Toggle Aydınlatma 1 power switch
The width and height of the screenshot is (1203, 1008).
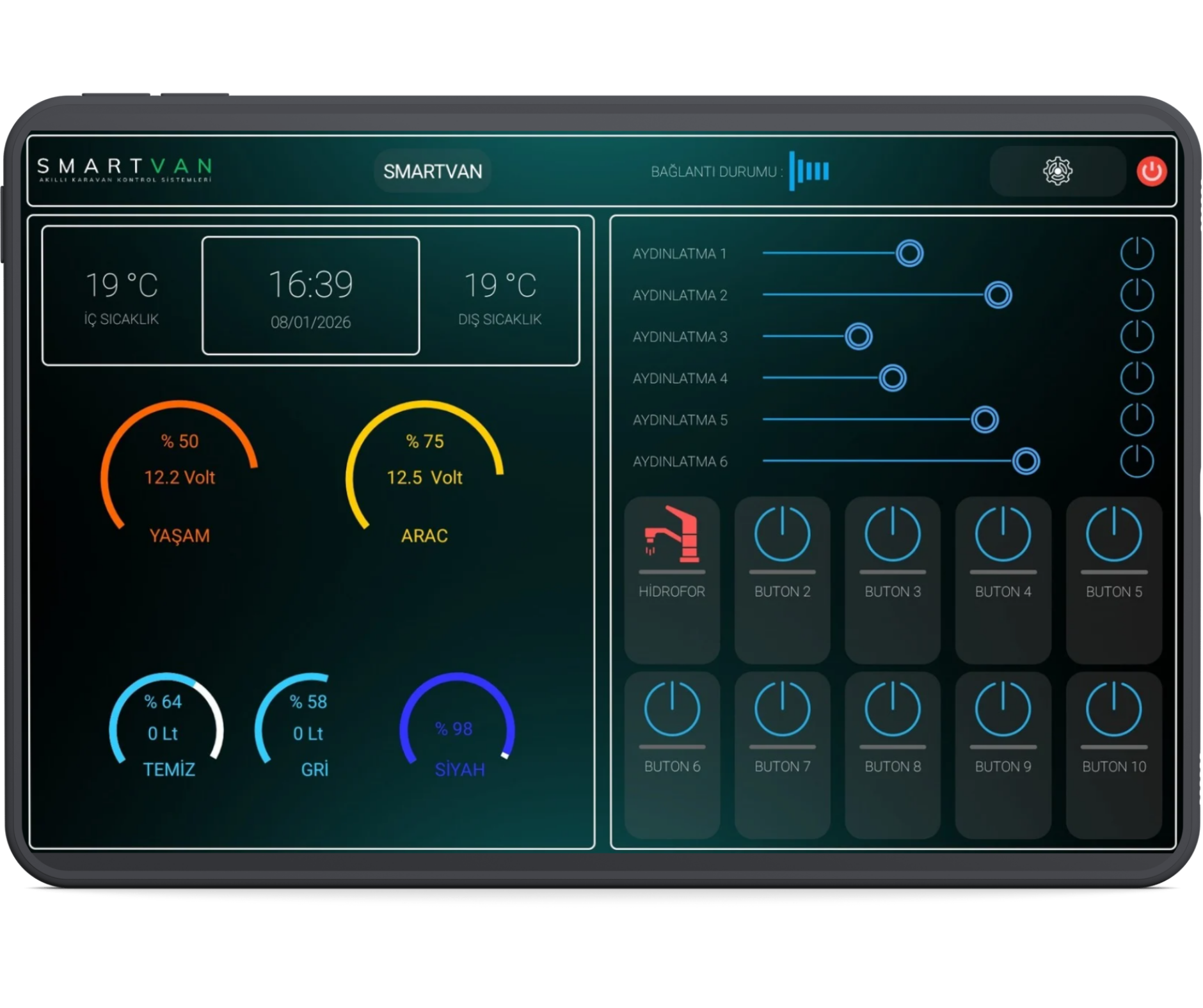click(1136, 253)
